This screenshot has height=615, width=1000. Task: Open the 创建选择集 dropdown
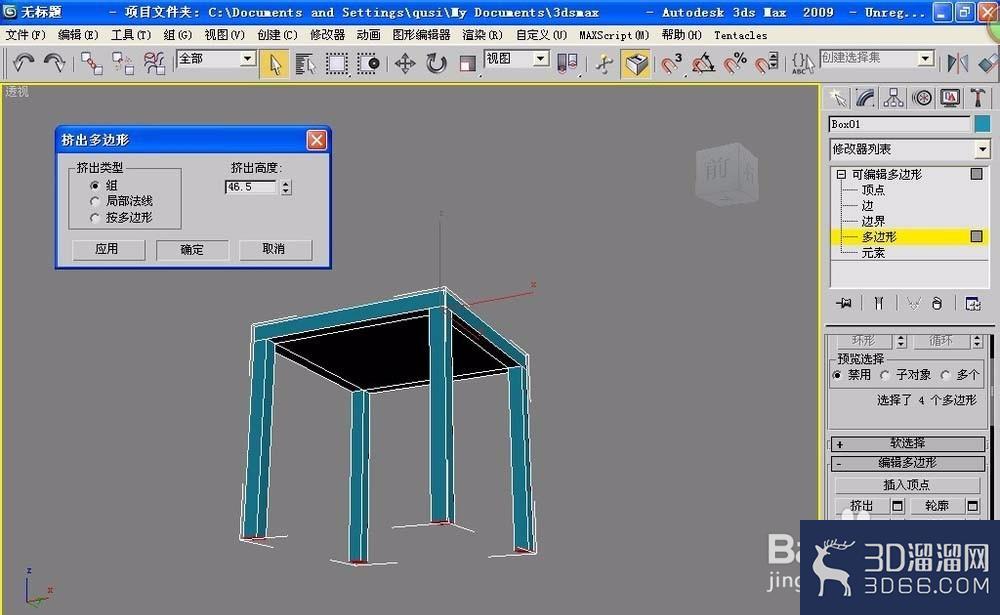point(925,59)
